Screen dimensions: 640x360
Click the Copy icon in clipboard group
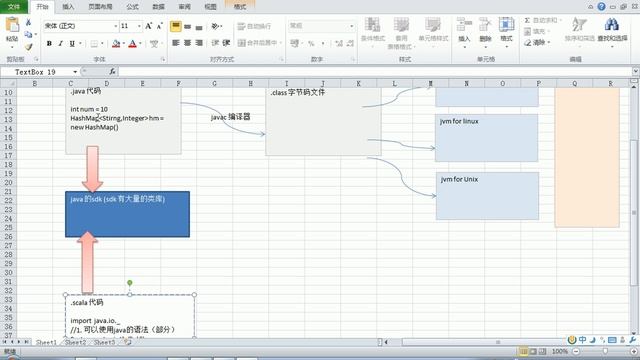28,35
